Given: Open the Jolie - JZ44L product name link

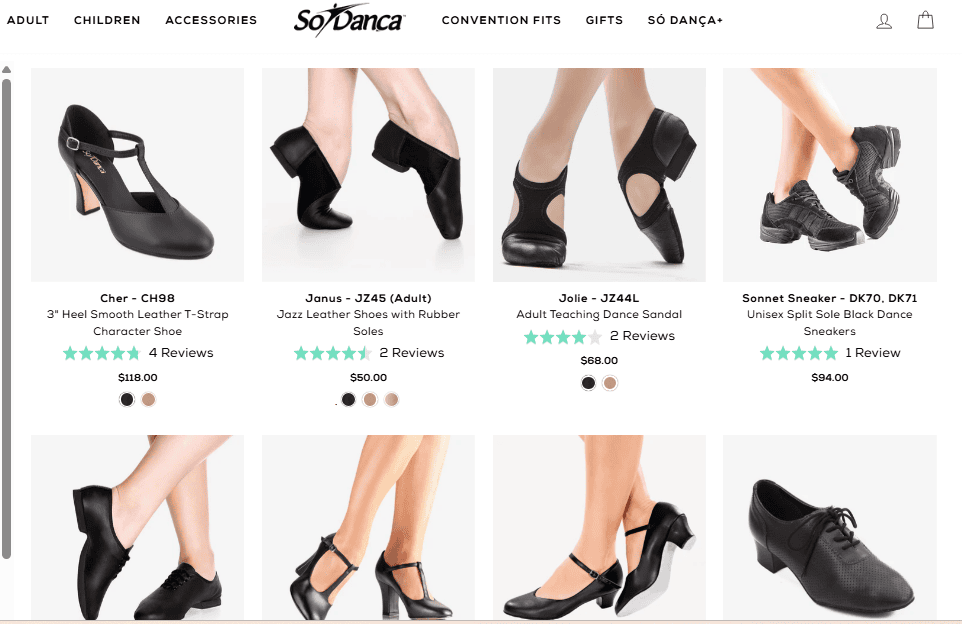Looking at the screenshot, I should (598, 297).
